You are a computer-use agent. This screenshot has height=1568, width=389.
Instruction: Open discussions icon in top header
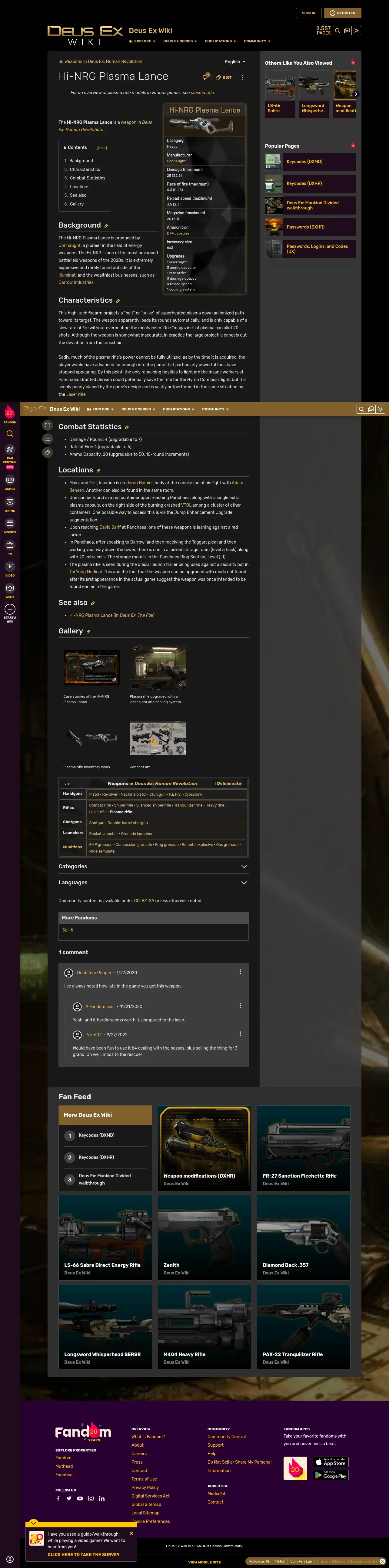[x=347, y=31]
